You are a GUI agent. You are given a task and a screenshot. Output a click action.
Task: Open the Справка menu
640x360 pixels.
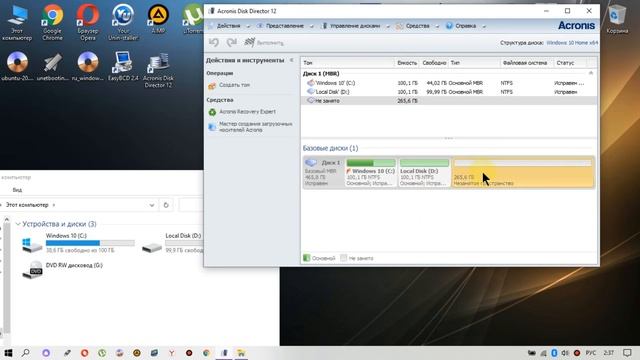(466, 26)
